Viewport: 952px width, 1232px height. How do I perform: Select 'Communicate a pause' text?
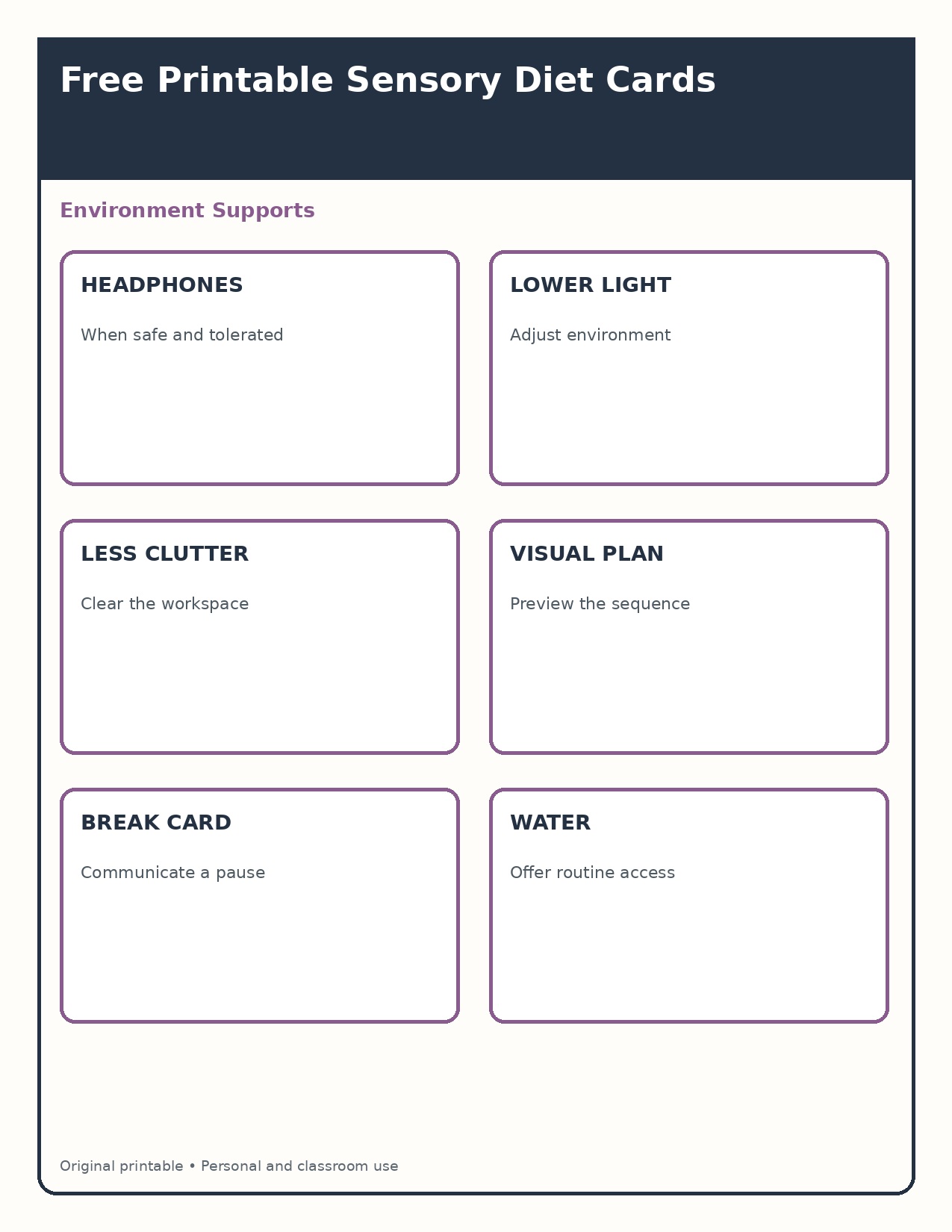(x=173, y=872)
